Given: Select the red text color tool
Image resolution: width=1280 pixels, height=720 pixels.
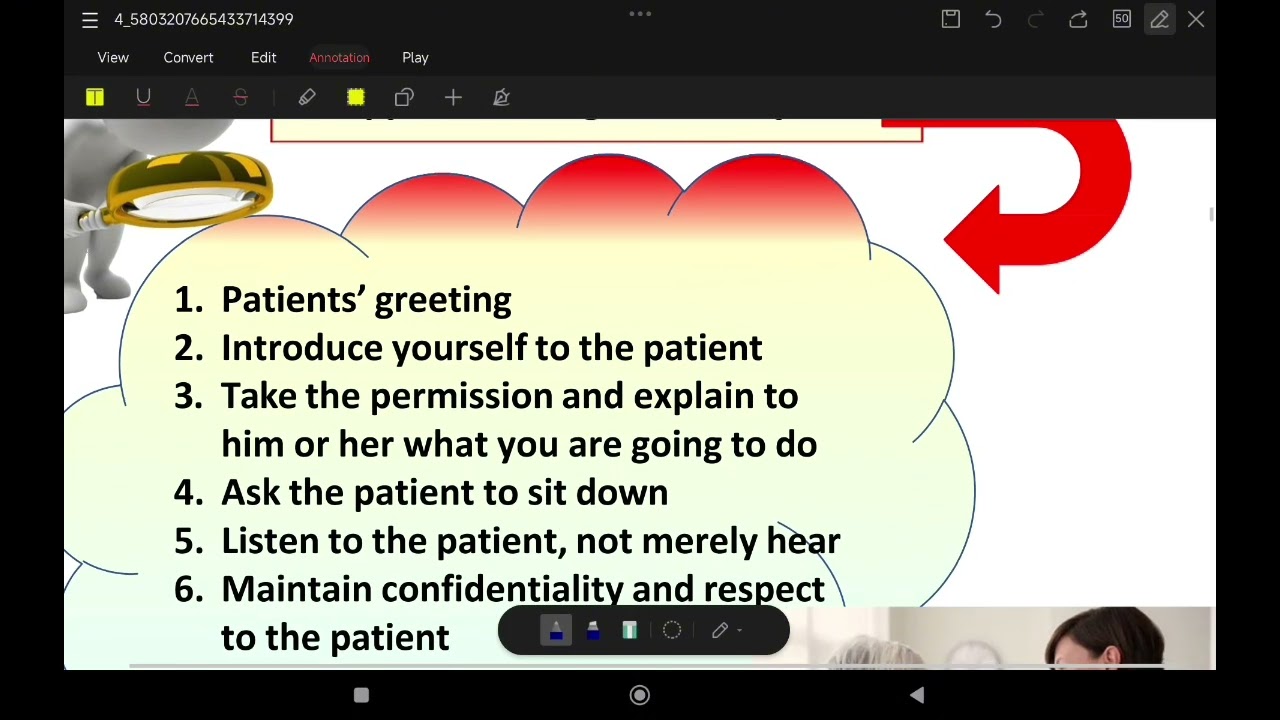Looking at the screenshot, I should [192, 97].
